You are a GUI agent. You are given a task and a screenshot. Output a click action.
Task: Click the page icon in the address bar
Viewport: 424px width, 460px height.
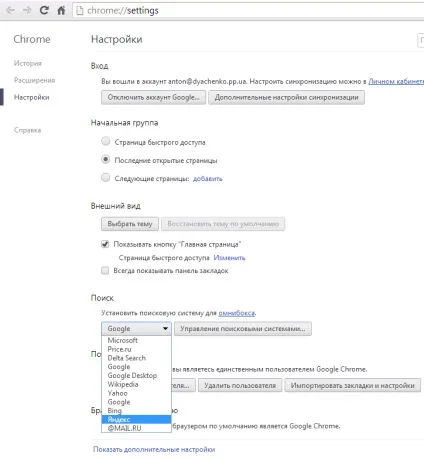[x=80, y=11]
